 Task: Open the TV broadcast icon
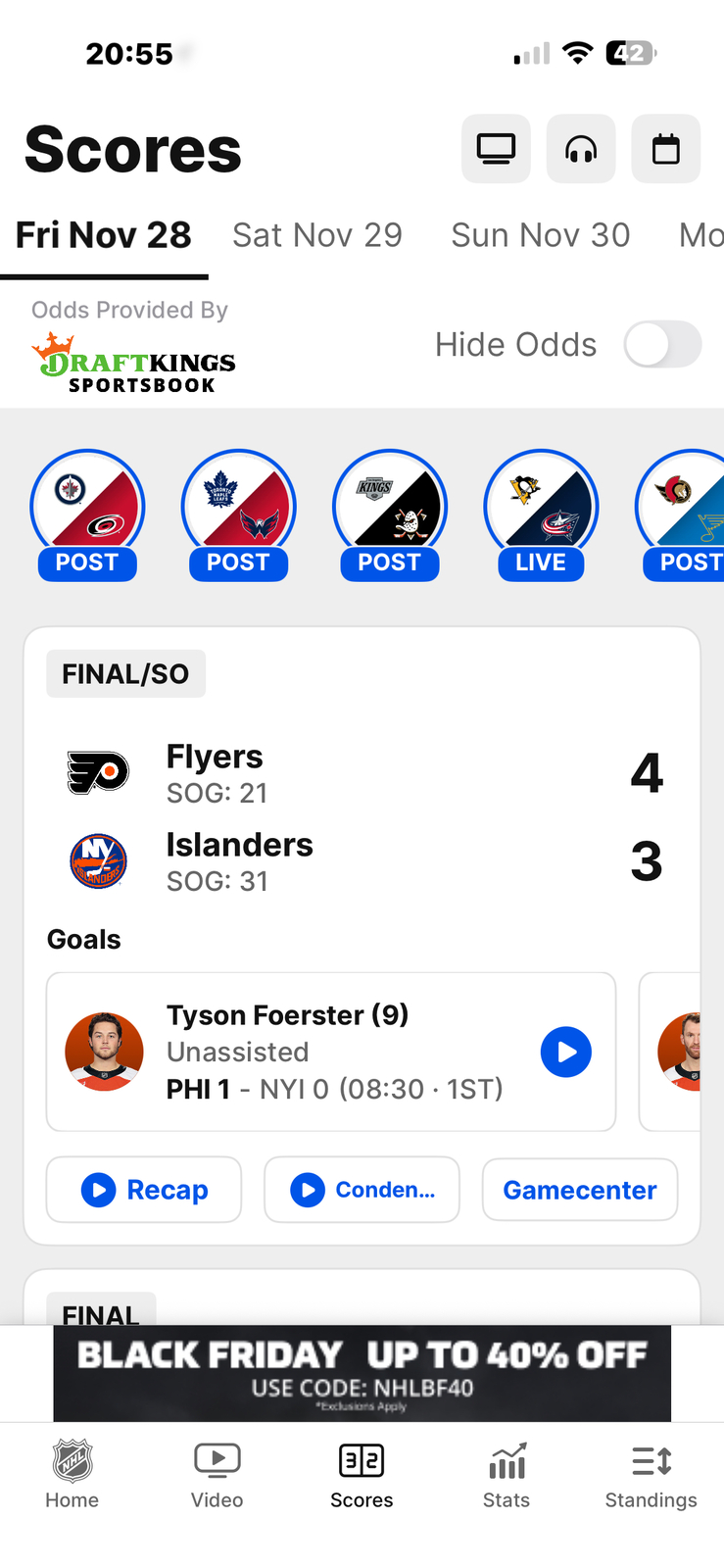(x=496, y=149)
